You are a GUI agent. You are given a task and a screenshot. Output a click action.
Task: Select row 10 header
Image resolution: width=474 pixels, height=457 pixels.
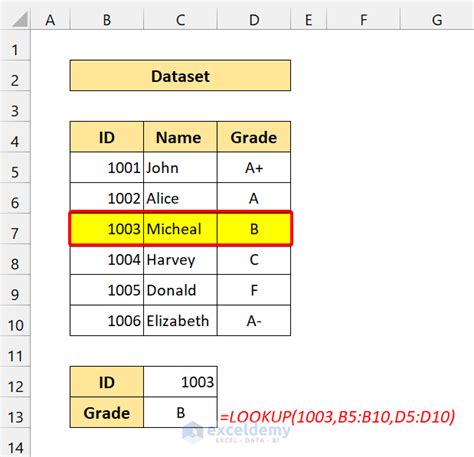coord(15,321)
